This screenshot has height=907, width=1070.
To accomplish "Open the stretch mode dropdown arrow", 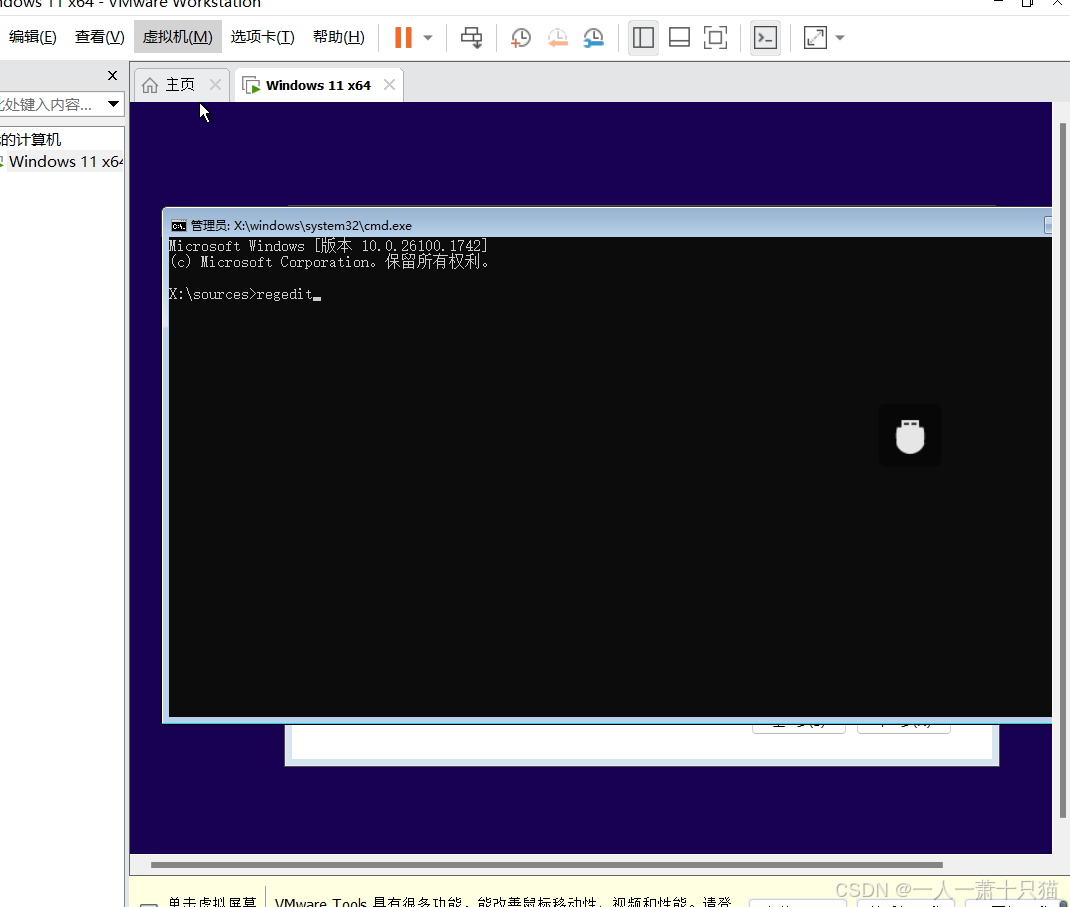I will [840, 38].
